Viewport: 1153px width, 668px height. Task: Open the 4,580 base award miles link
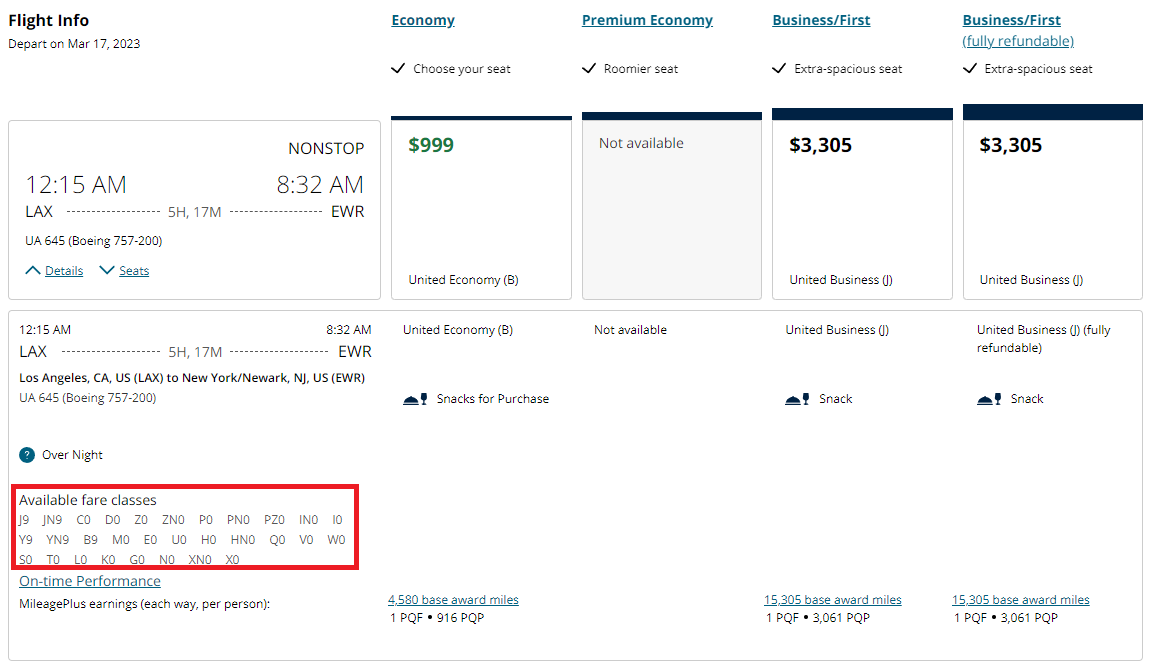tap(453, 599)
